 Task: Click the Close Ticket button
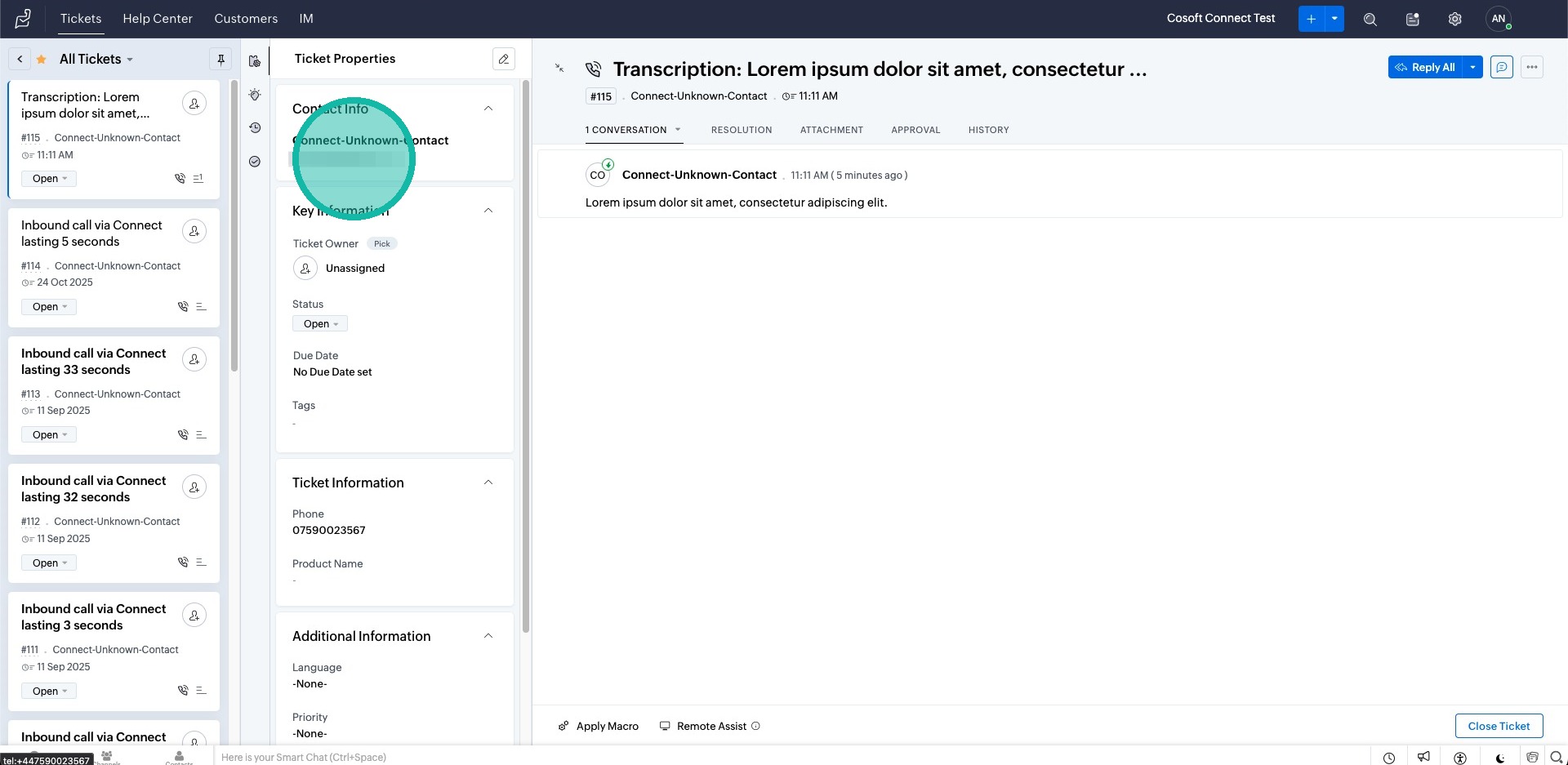coord(1499,726)
